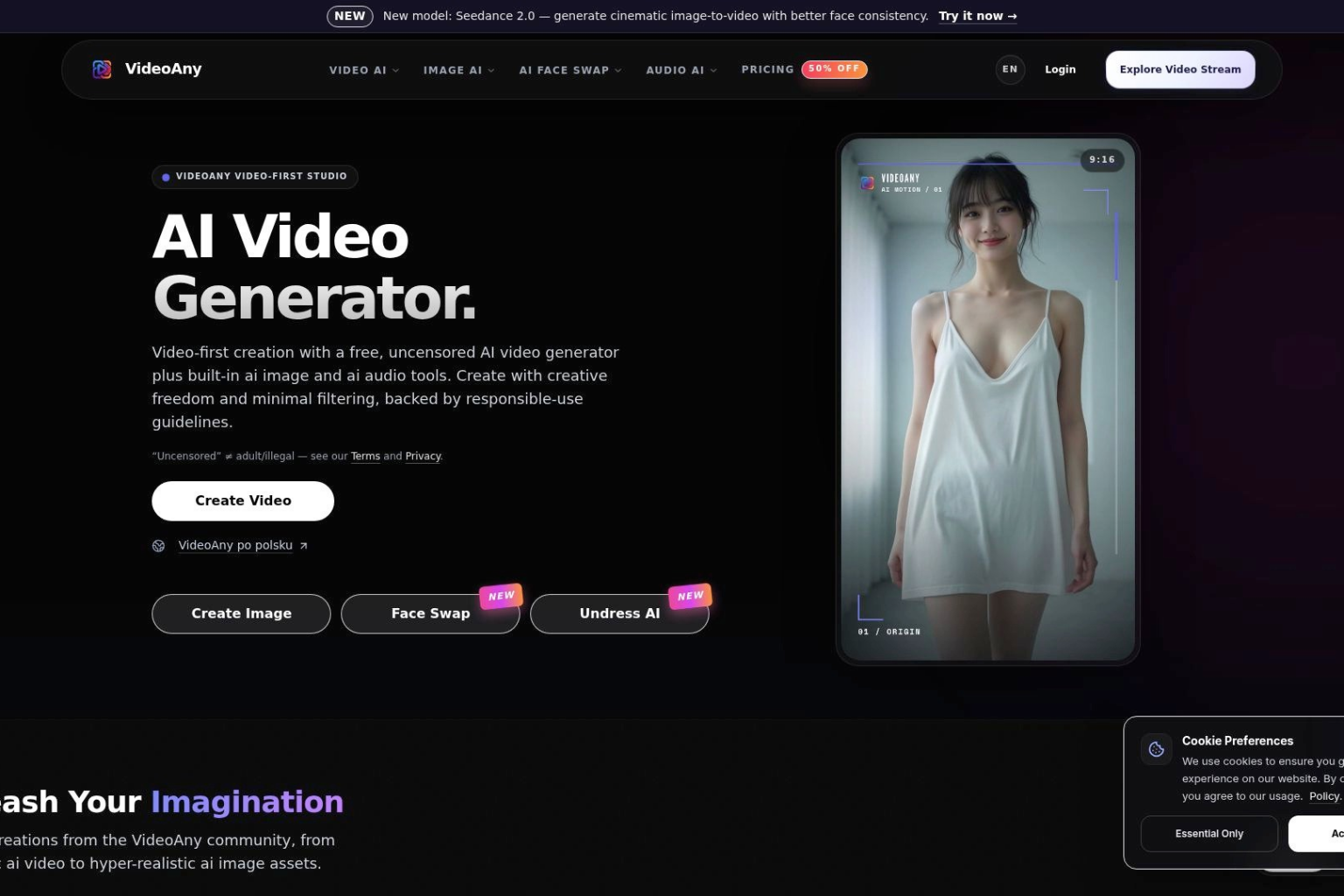Open the Login page
The height and width of the screenshot is (896, 1344).
1060,69
